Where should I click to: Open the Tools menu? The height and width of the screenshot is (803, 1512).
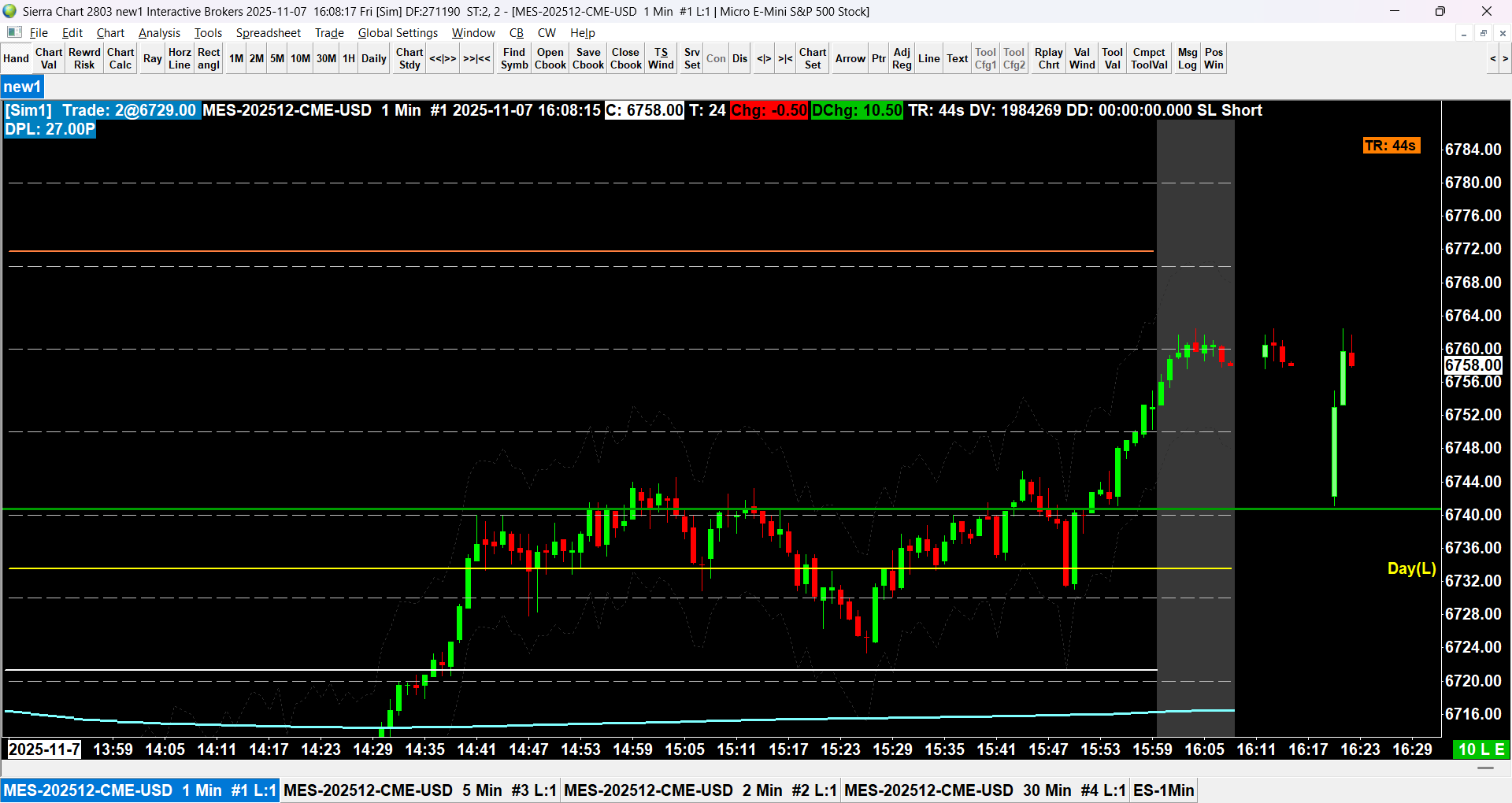(x=208, y=32)
